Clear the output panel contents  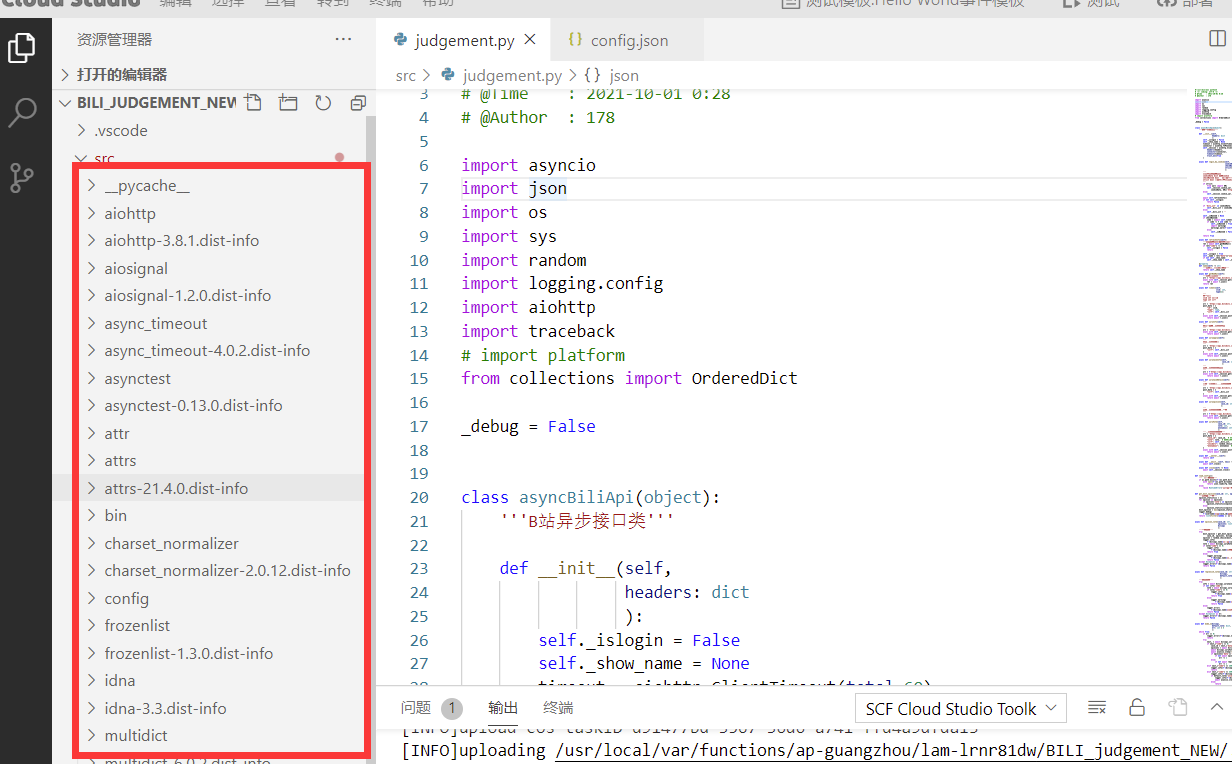tap(1097, 707)
